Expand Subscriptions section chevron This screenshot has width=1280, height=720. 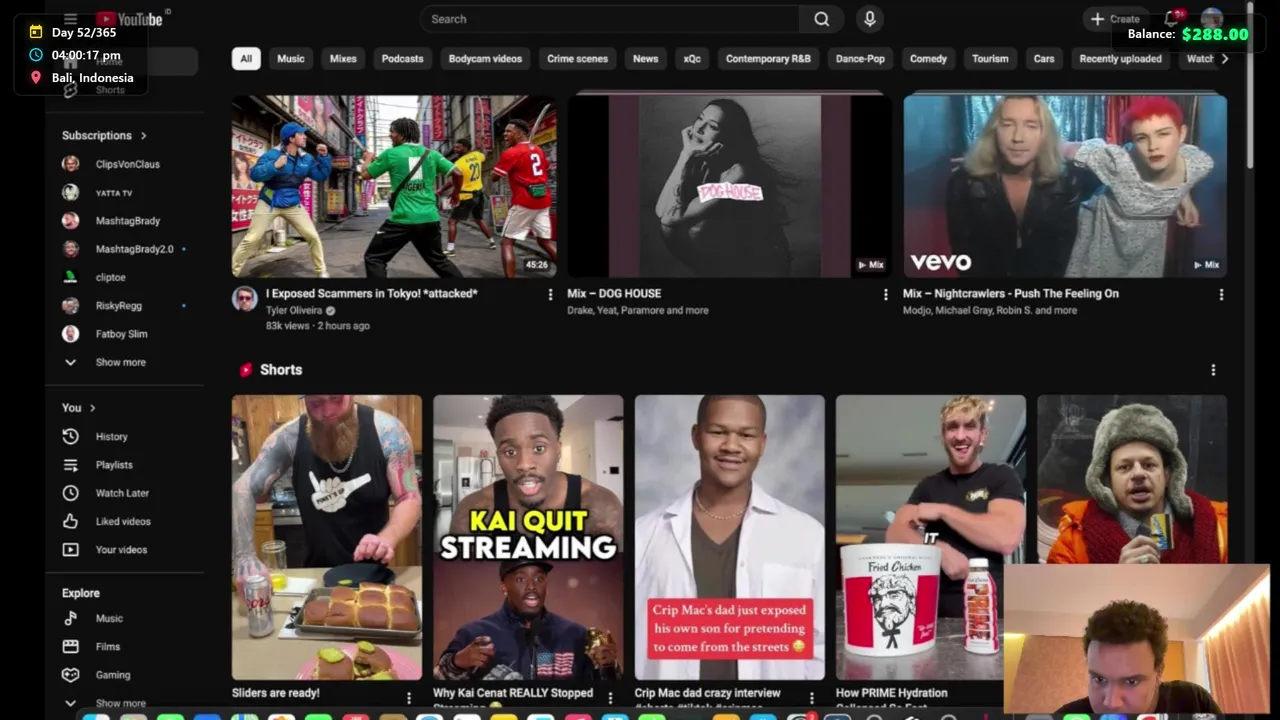[144, 135]
